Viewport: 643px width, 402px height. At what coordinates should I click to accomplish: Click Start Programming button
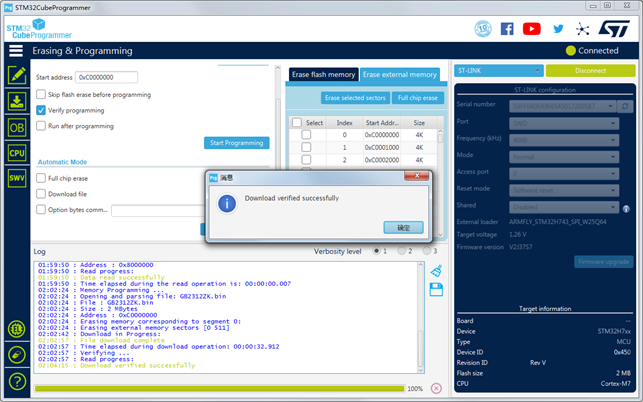pyautogui.click(x=237, y=143)
